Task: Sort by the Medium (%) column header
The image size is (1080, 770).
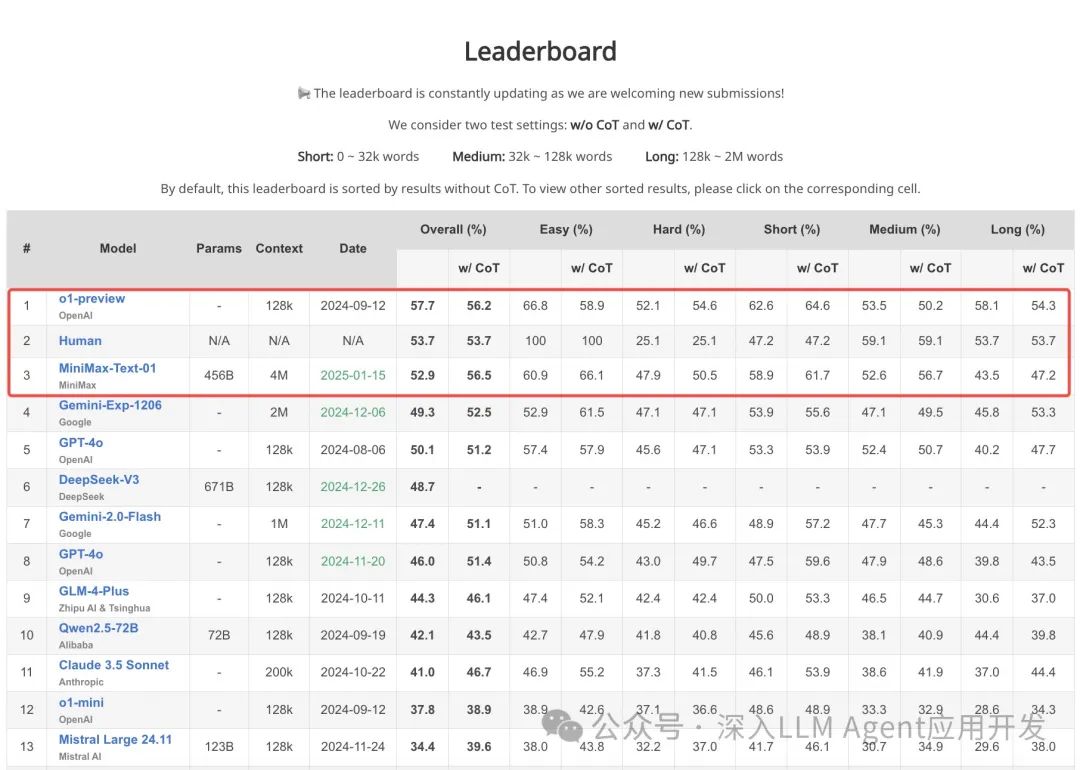Action: (905, 229)
